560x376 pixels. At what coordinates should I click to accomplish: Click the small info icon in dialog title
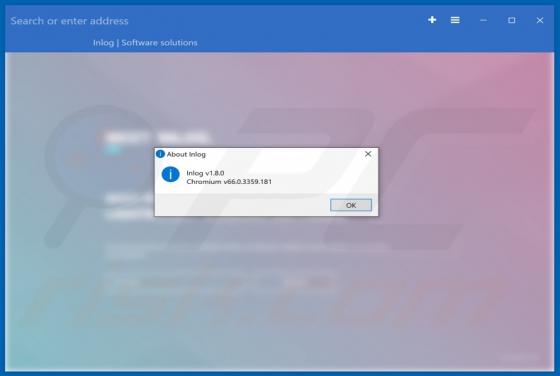[x=160, y=154]
